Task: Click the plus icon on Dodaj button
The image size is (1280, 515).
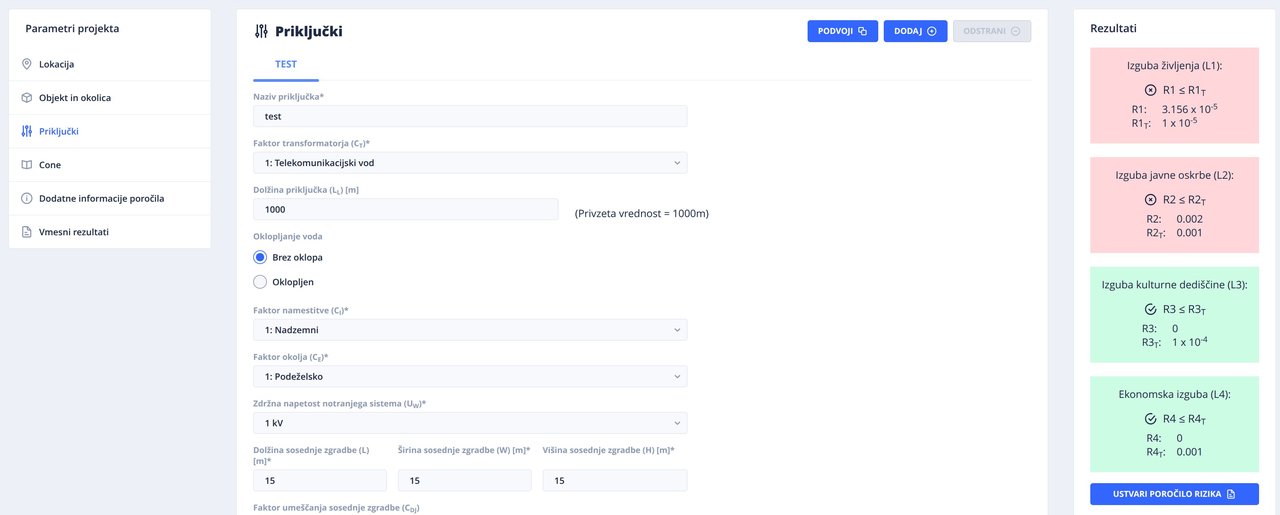Action: pyautogui.click(x=931, y=31)
